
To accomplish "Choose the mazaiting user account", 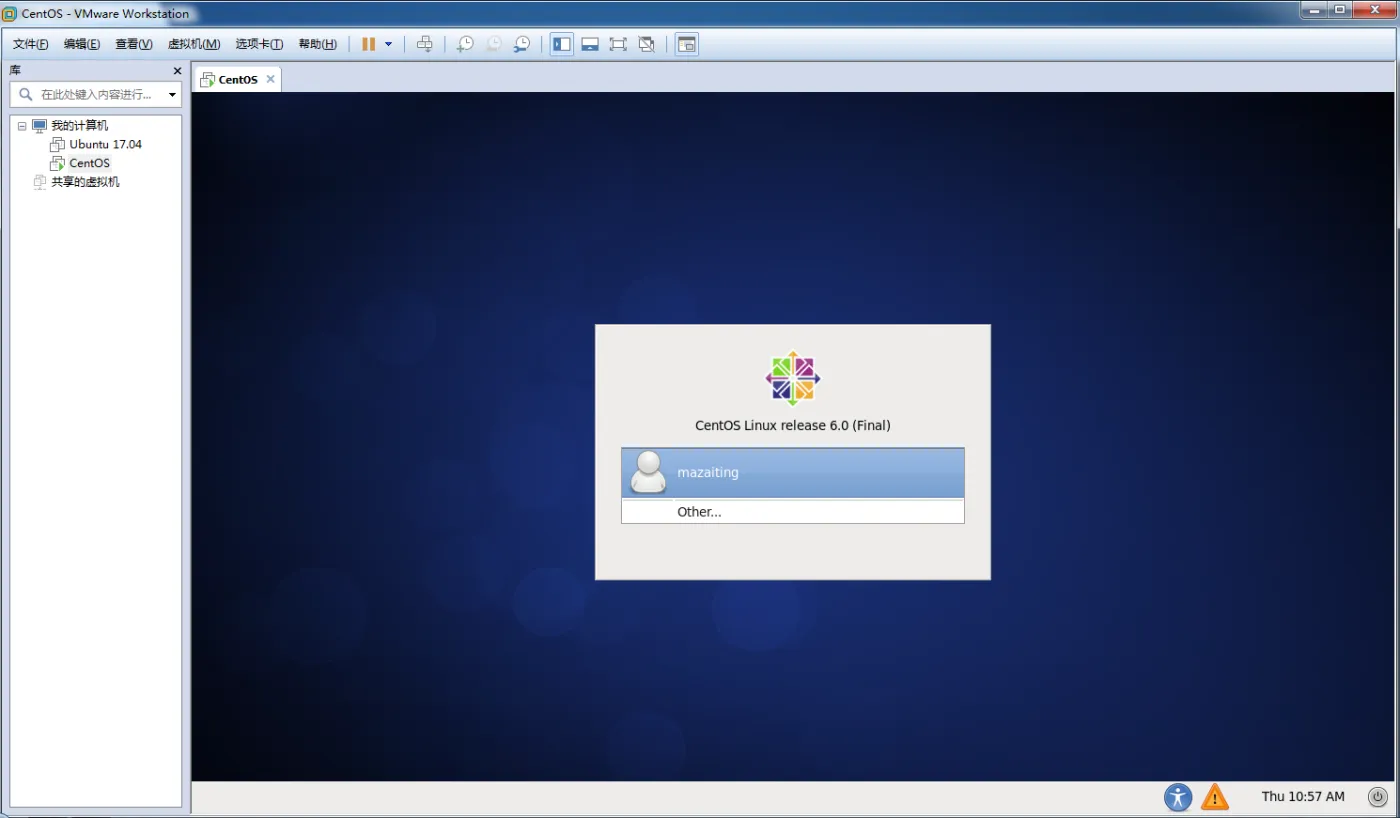I will [x=792, y=472].
